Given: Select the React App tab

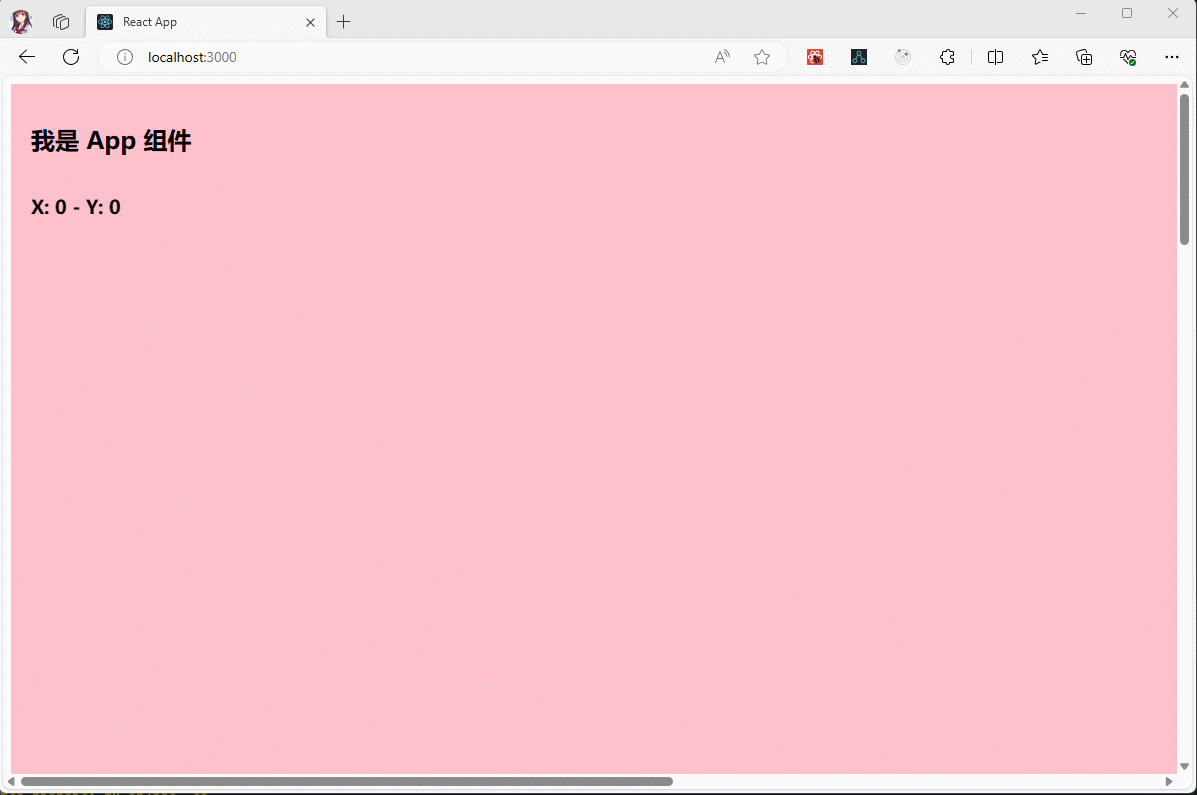Looking at the screenshot, I should point(200,22).
